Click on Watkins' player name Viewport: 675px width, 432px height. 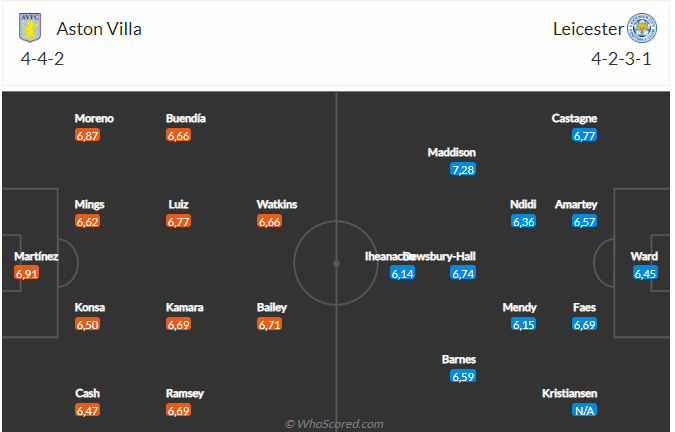coord(277,204)
